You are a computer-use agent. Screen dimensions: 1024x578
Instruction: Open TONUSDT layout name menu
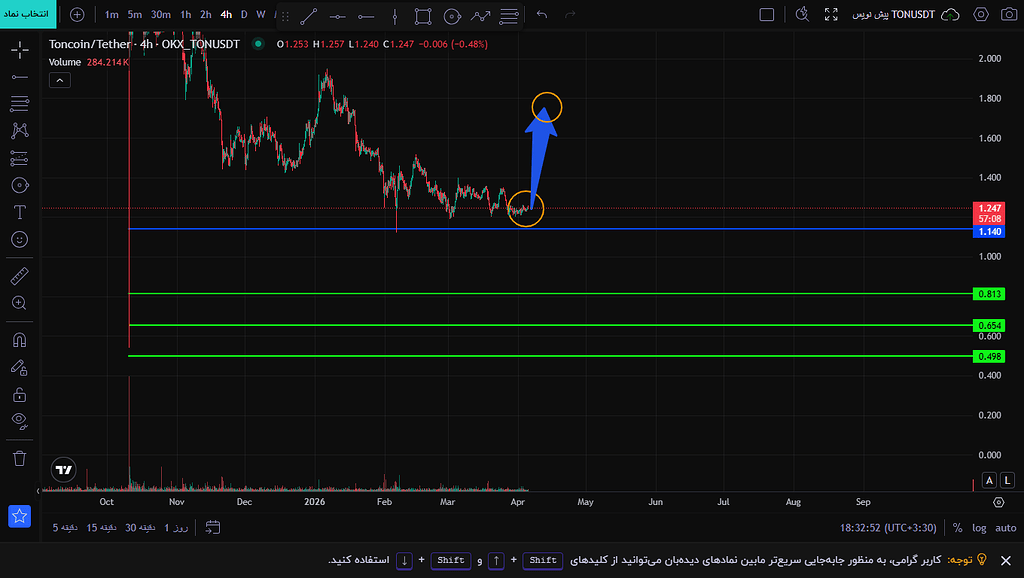(893, 14)
